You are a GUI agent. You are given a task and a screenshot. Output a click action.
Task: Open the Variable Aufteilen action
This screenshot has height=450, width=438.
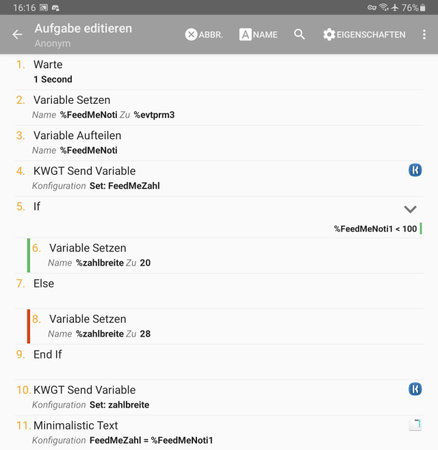(219, 143)
